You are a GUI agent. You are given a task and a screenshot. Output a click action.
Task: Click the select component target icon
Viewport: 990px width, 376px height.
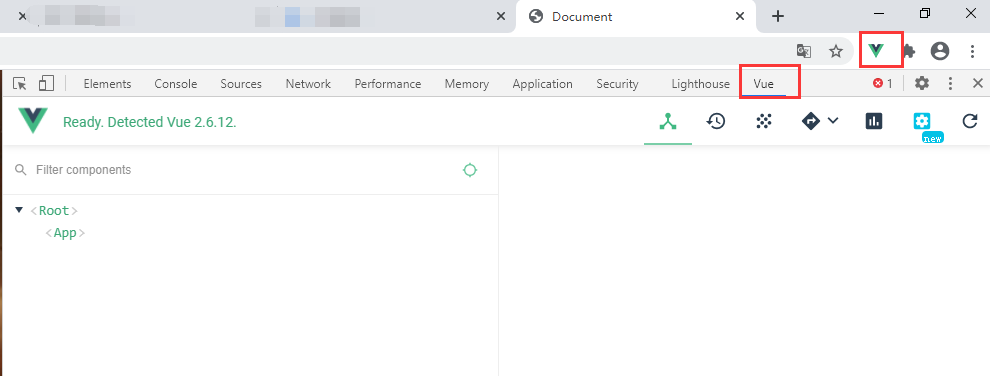[470, 170]
